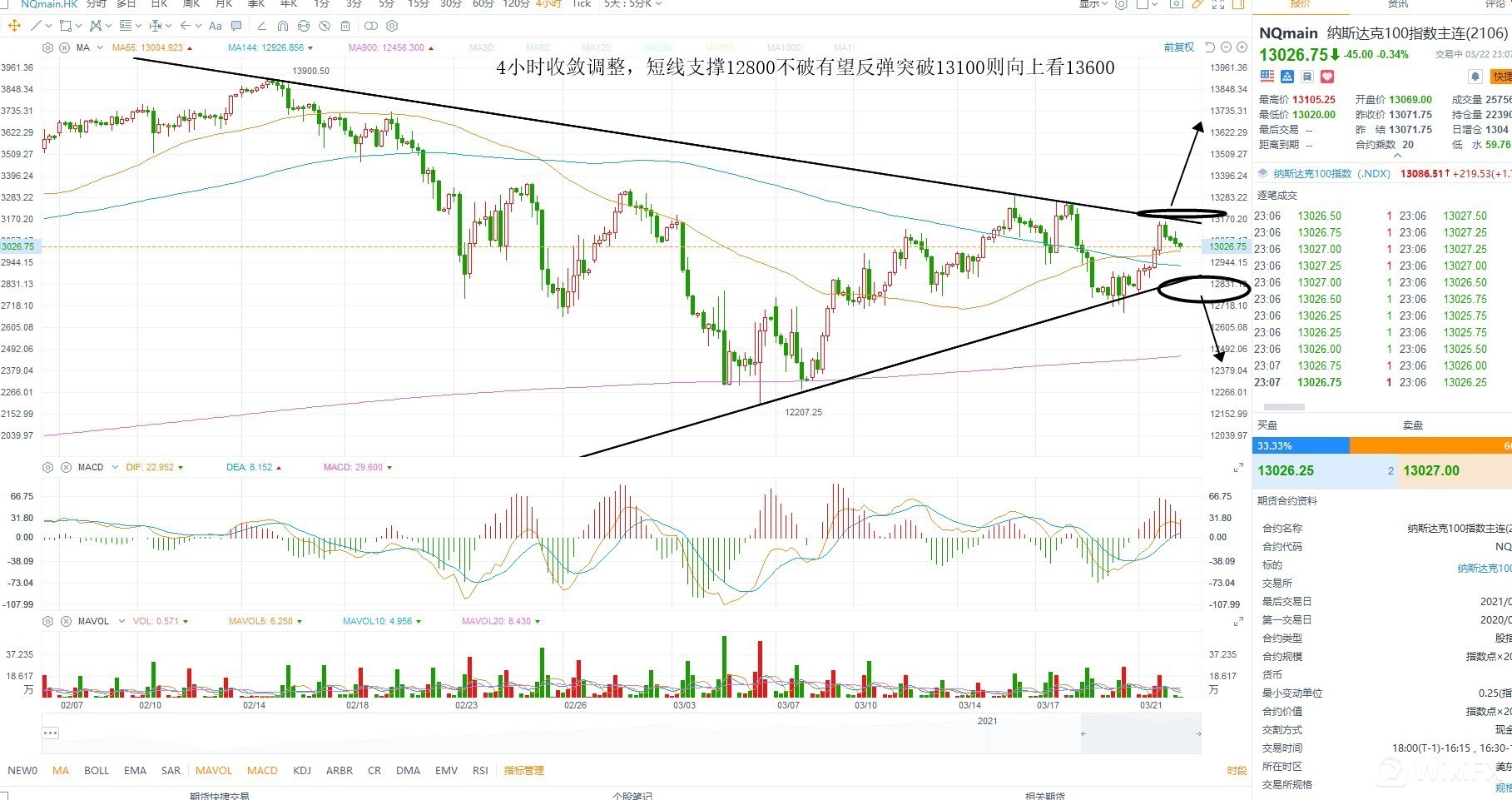Reset chart zoom with undo arrow
This screenshot has width=1512, height=800.
[x=1210, y=47]
